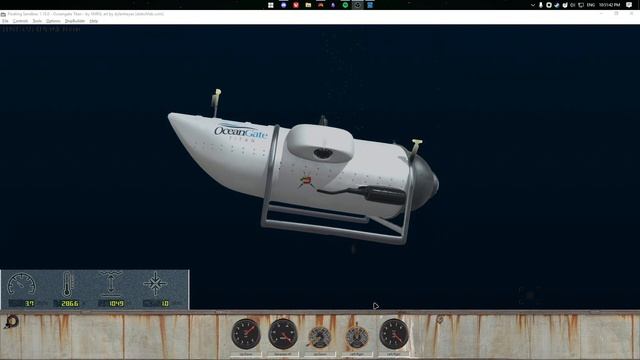Click the Steam tray icon

(557, 5)
